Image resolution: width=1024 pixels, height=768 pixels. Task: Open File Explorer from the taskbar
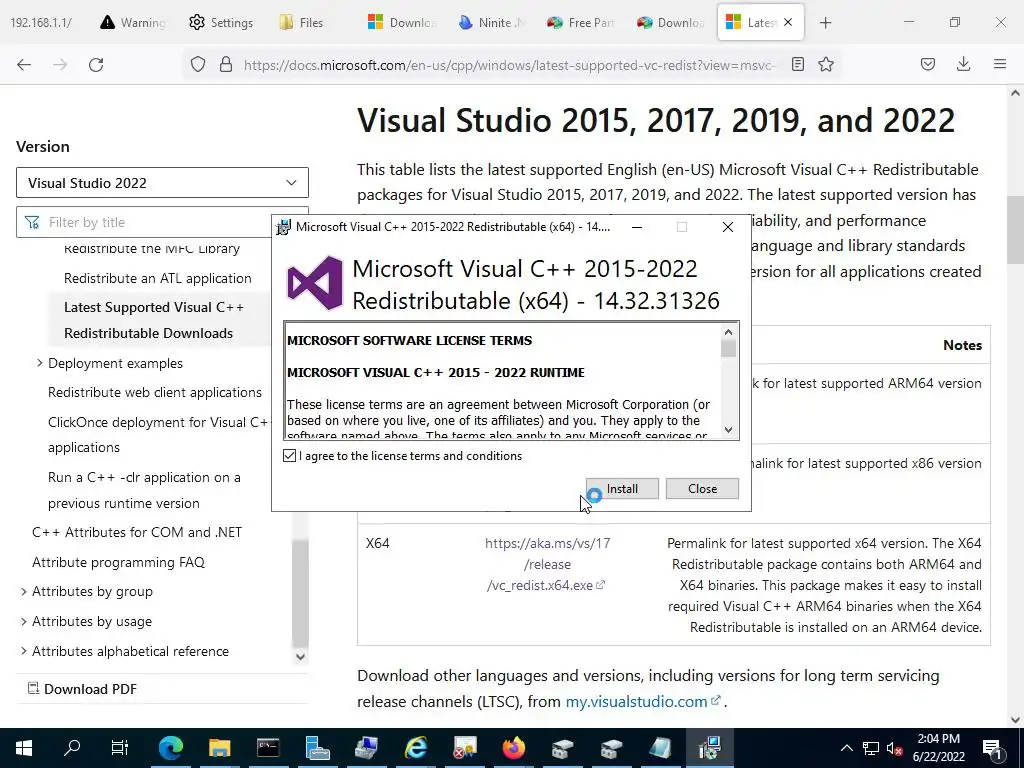(x=219, y=748)
